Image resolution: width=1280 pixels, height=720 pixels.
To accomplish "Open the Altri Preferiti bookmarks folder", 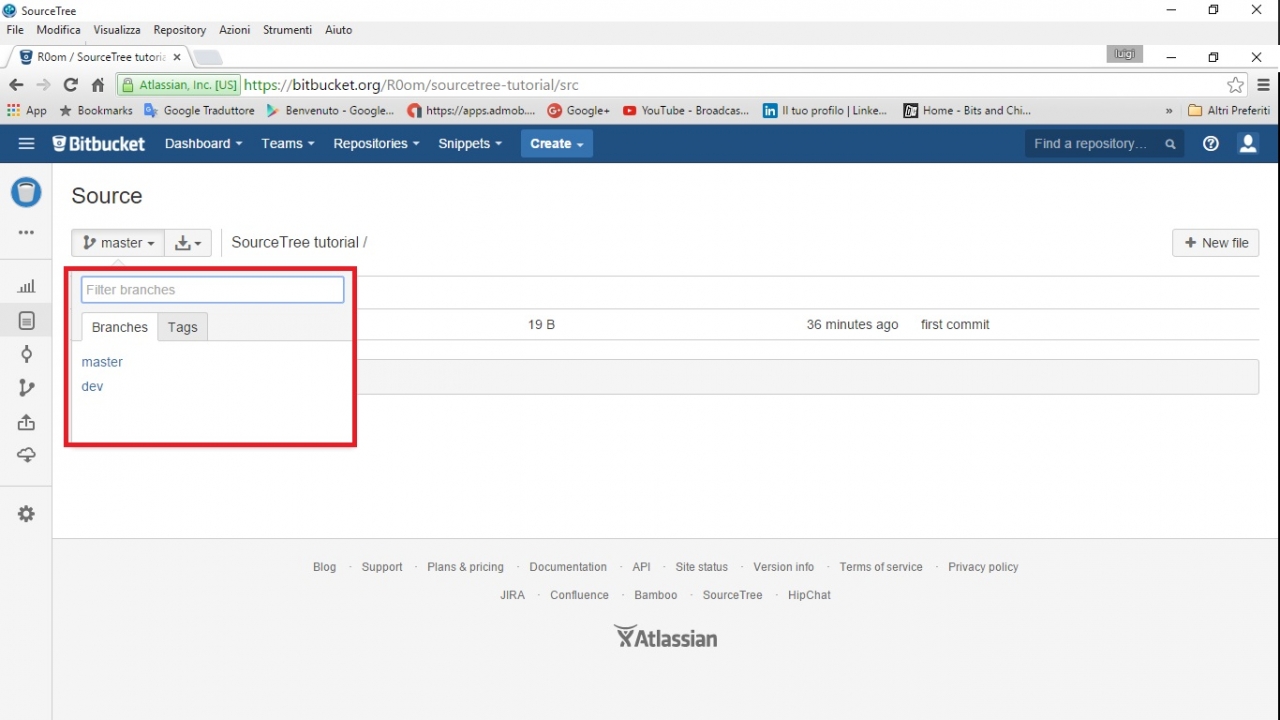I will pyautogui.click(x=1230, y=111).
